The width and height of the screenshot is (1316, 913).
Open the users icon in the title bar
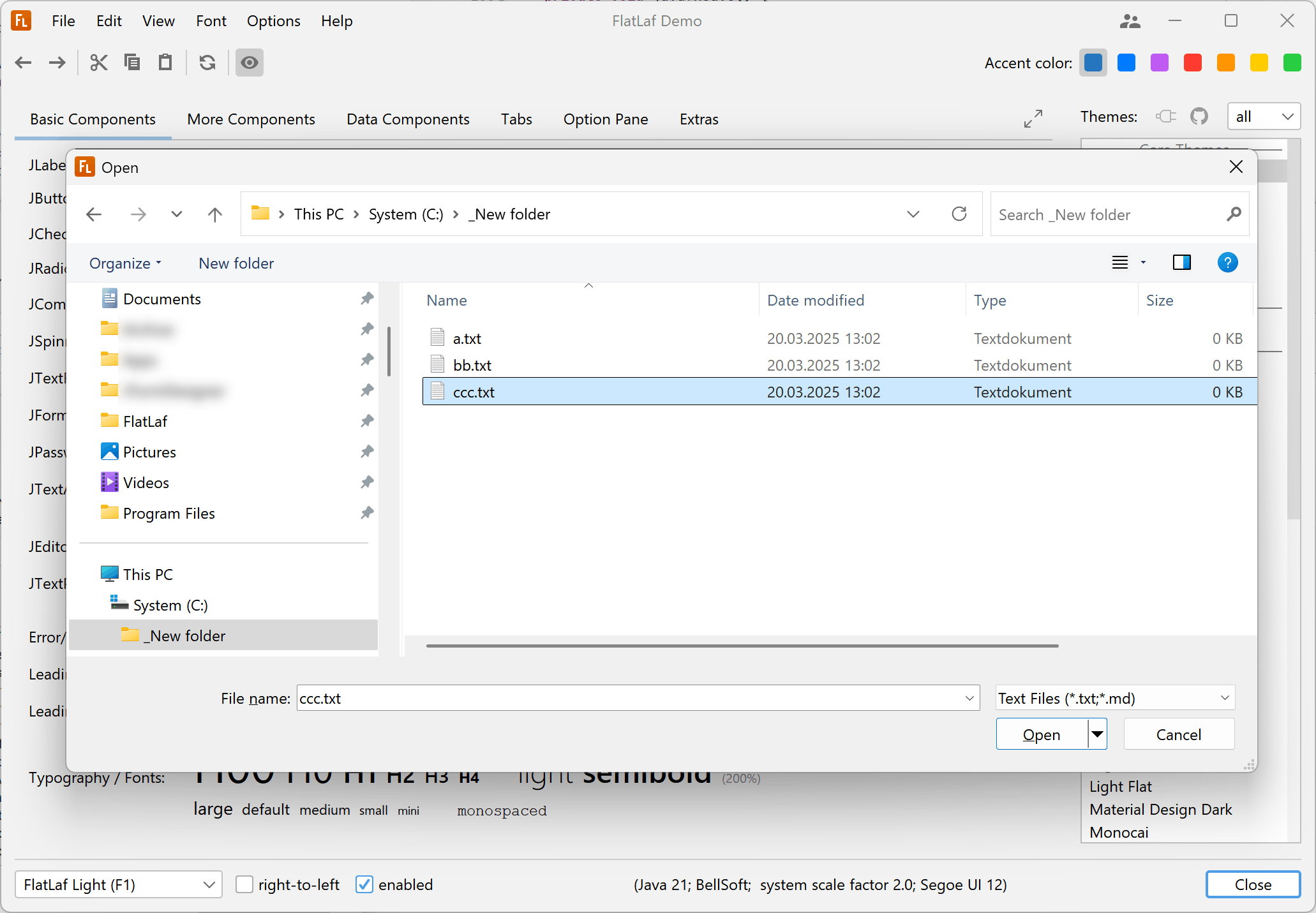tap(1130, 21)
